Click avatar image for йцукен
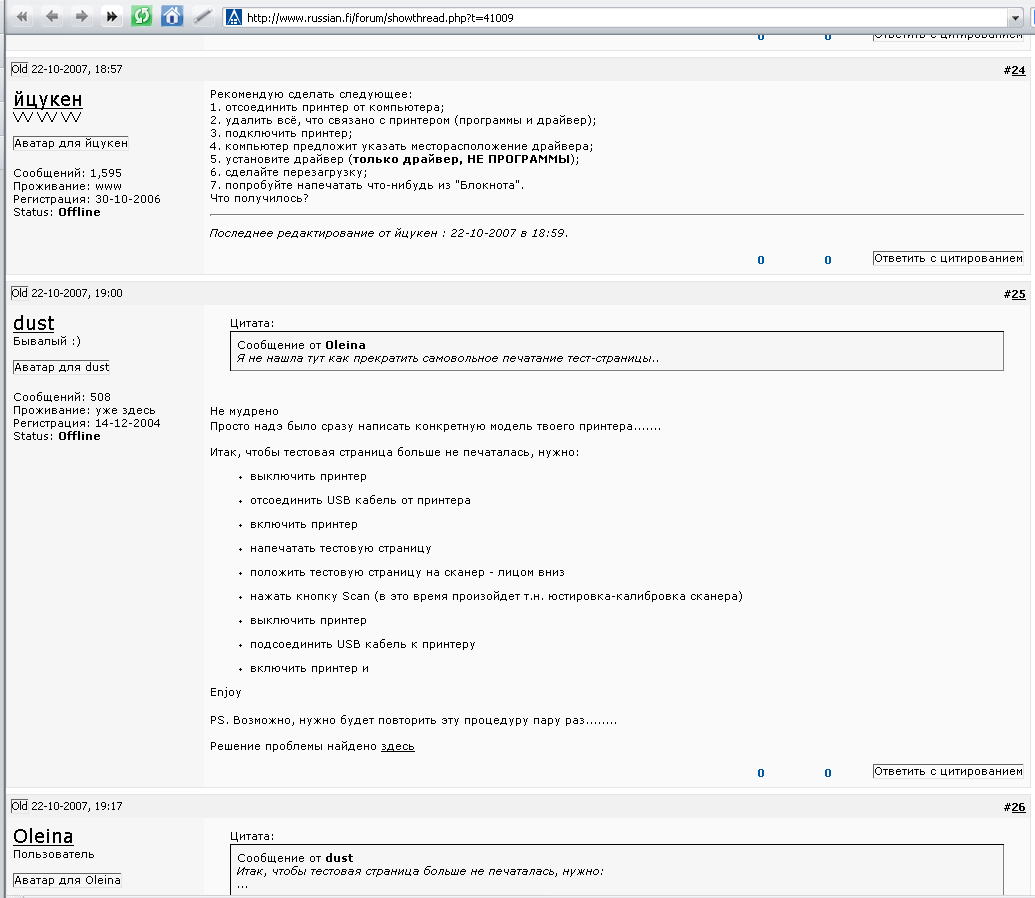The height and width of the screenshot is (898, 1035). [71, 143]
